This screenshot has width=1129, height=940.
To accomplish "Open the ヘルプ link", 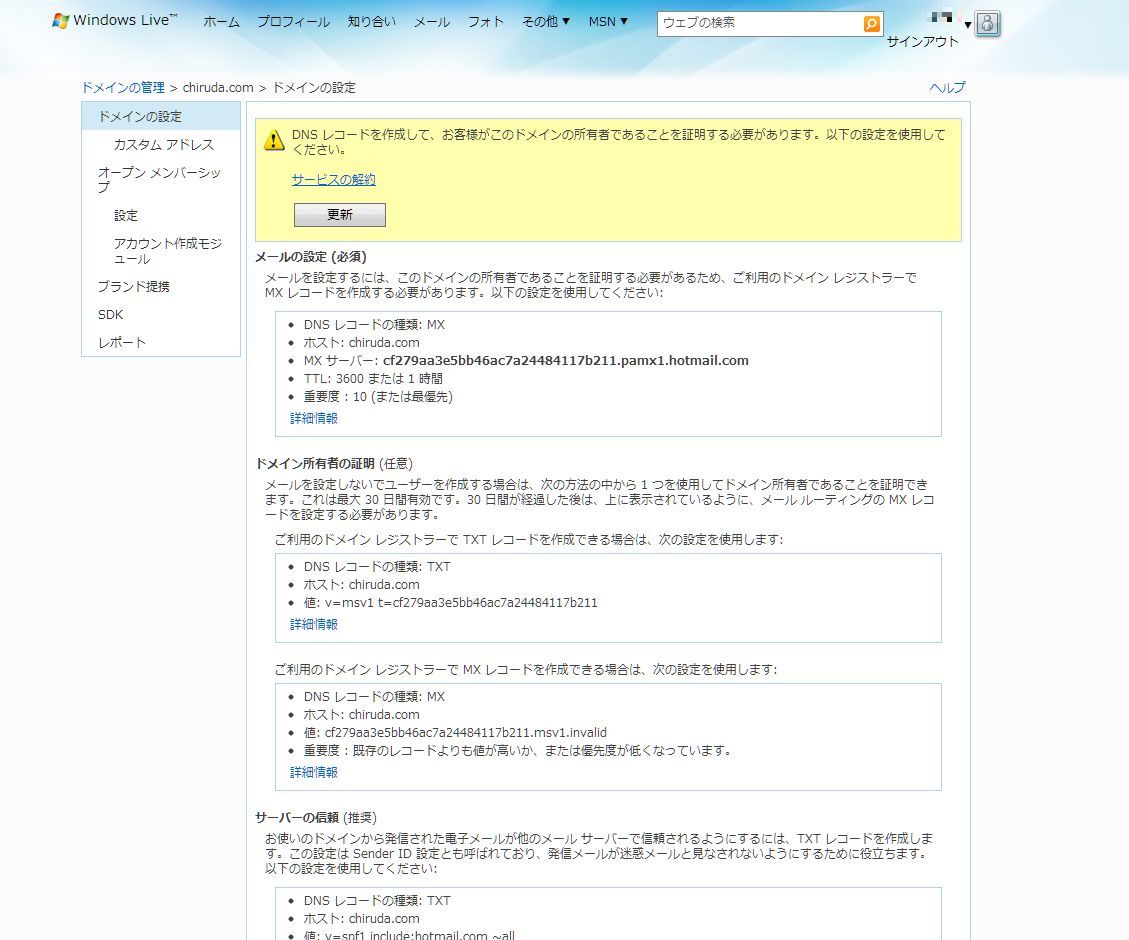I will [947, 88].
